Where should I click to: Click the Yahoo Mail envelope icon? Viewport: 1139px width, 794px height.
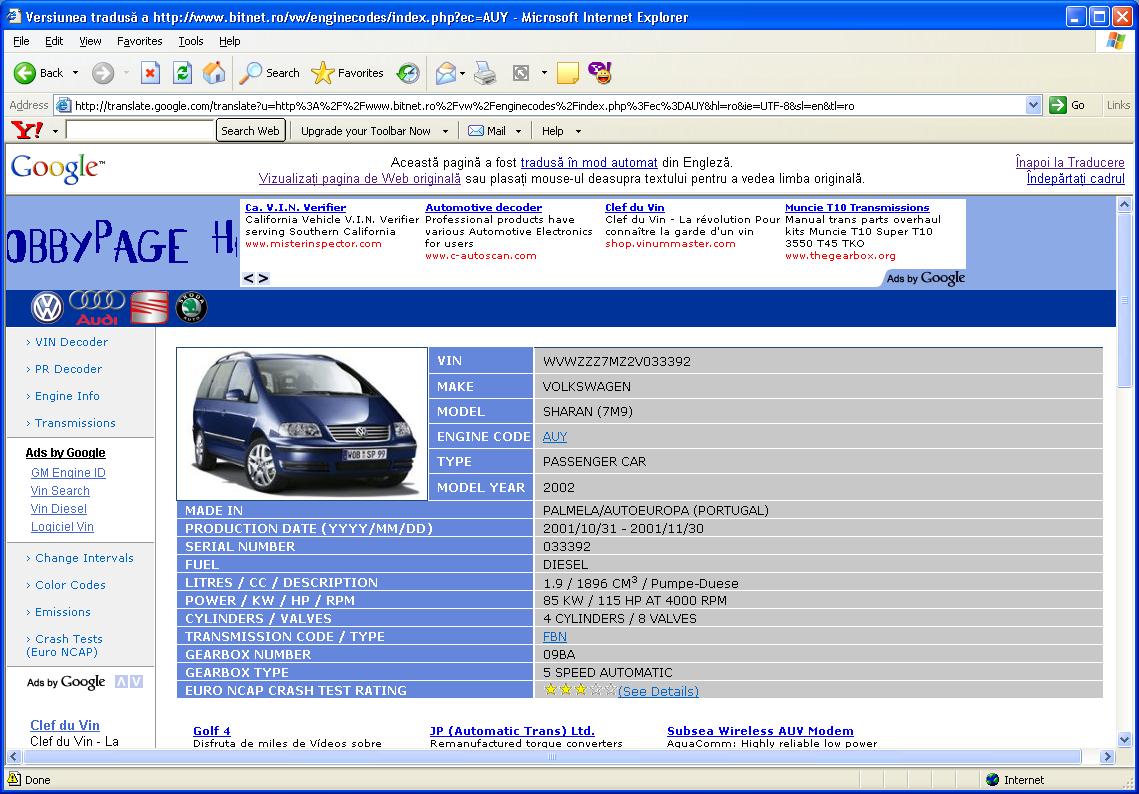[x=476, y=131]
